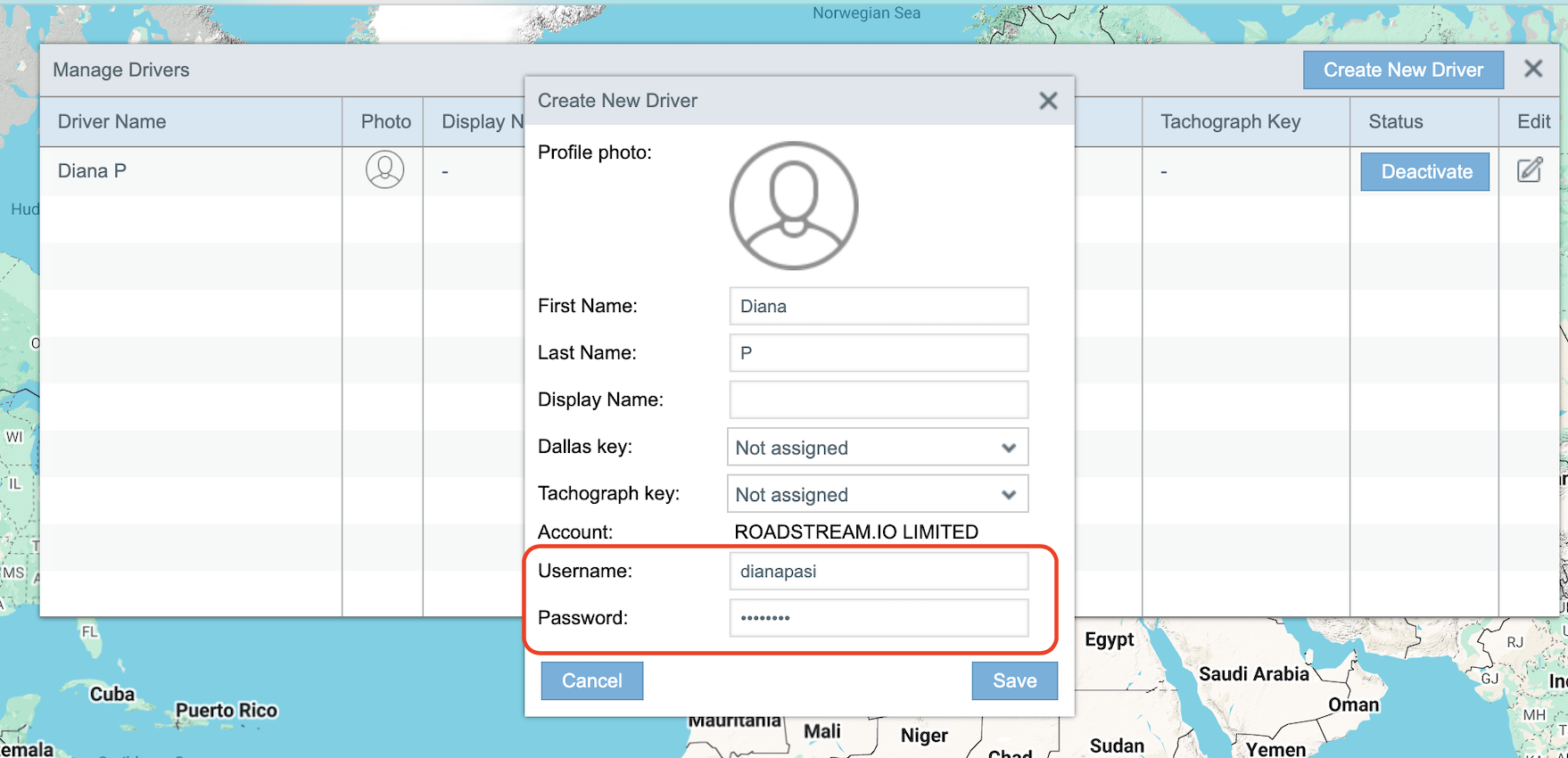Cancel the new driver form

[x=591, y=680]
